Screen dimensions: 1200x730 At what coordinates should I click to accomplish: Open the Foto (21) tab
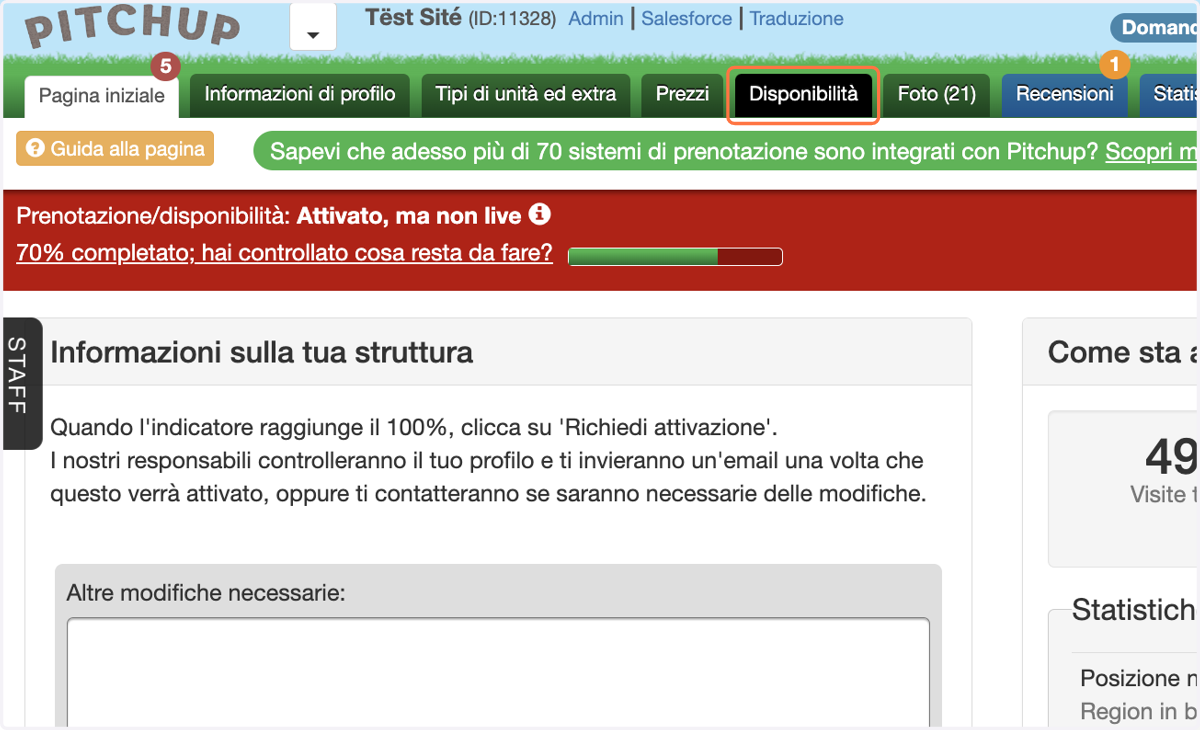pyautogui.click(x=937, y=95)
